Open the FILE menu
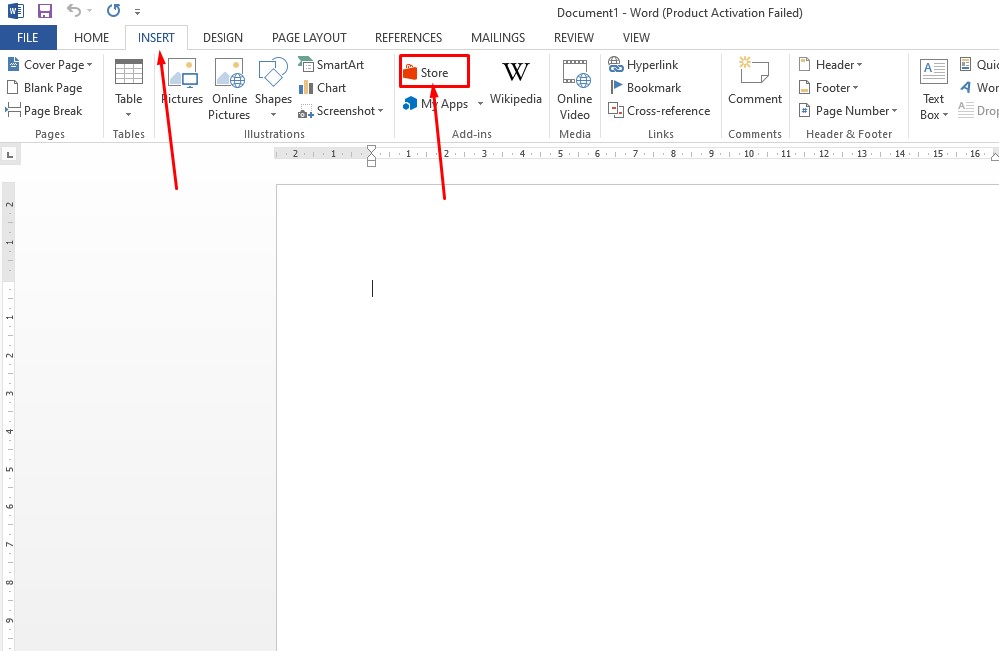999x651 pixels. tap(28, 38)
